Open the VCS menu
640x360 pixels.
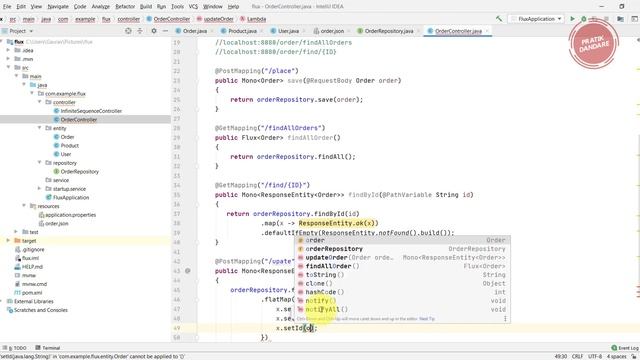click(193, 7)
